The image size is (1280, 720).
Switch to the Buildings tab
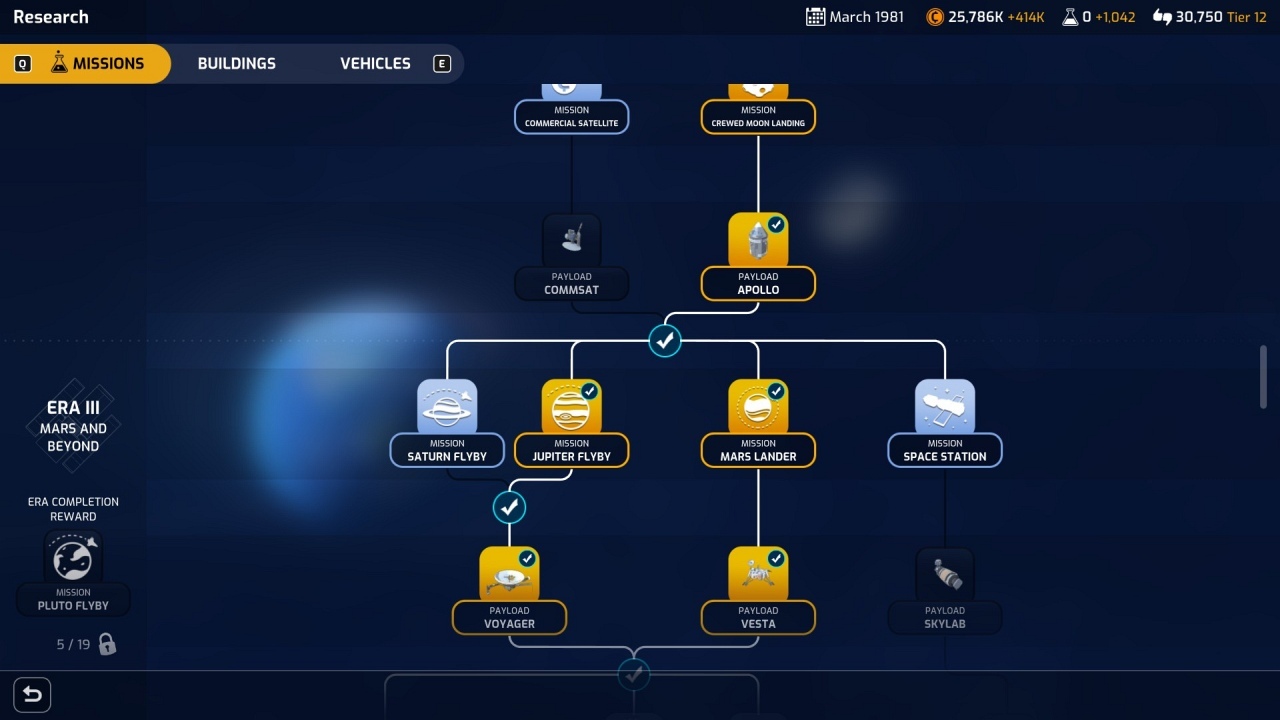coord(236,63)
